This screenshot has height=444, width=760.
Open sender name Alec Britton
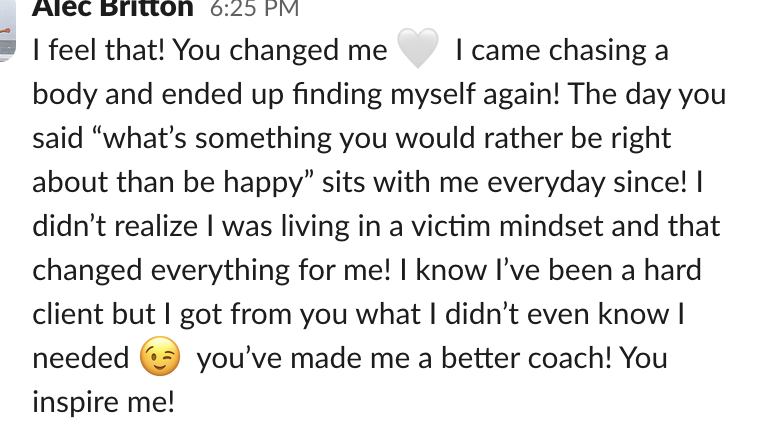(113, 8)
